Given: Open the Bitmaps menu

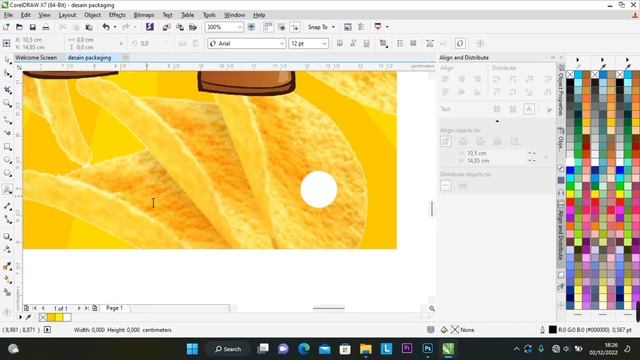Looking at the screenshot, I should pyautogui.click(x=144, y=15).
